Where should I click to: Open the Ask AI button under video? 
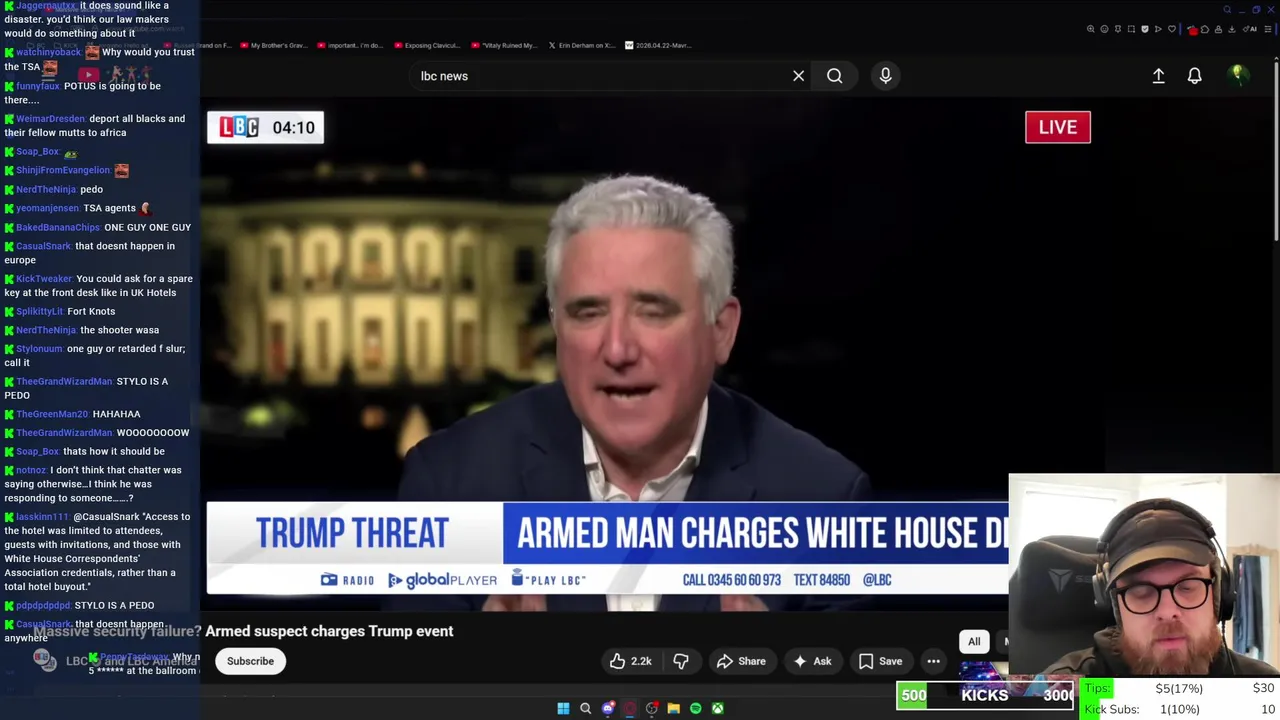[812, 661]
